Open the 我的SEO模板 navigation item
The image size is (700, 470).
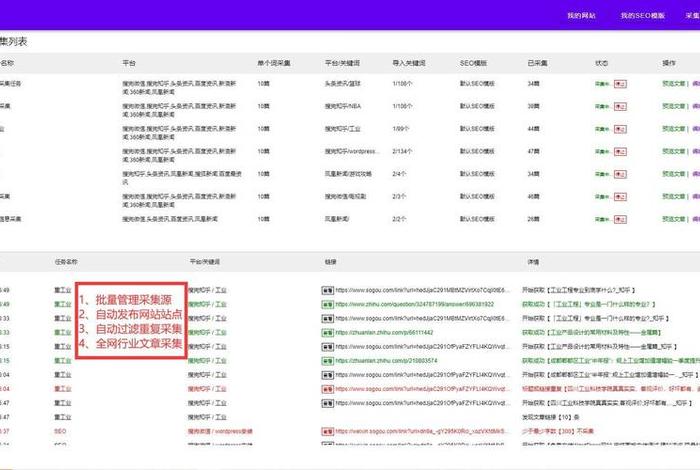click(643, 16)
